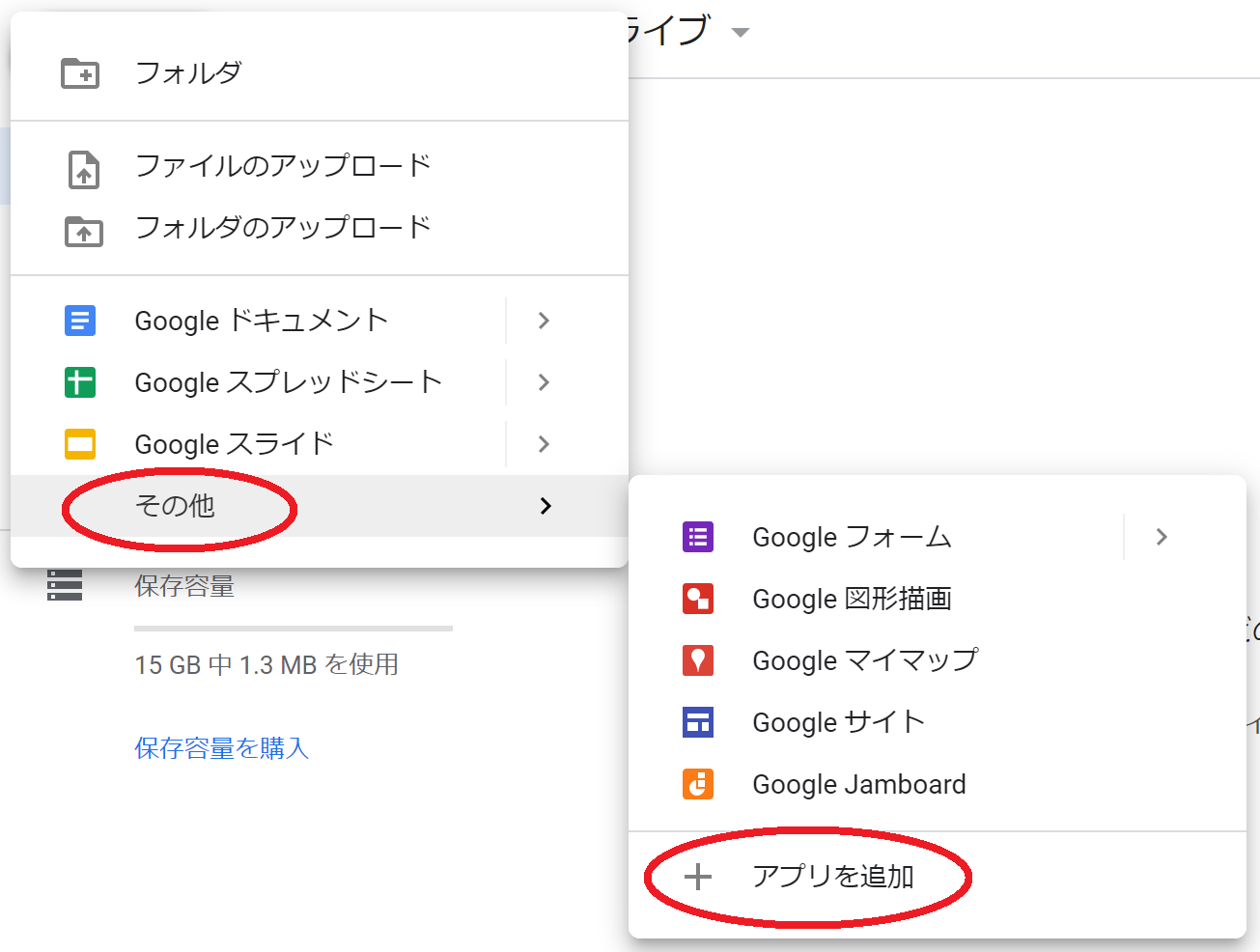Click the storage icon beside 保存容量

point(65,585)
